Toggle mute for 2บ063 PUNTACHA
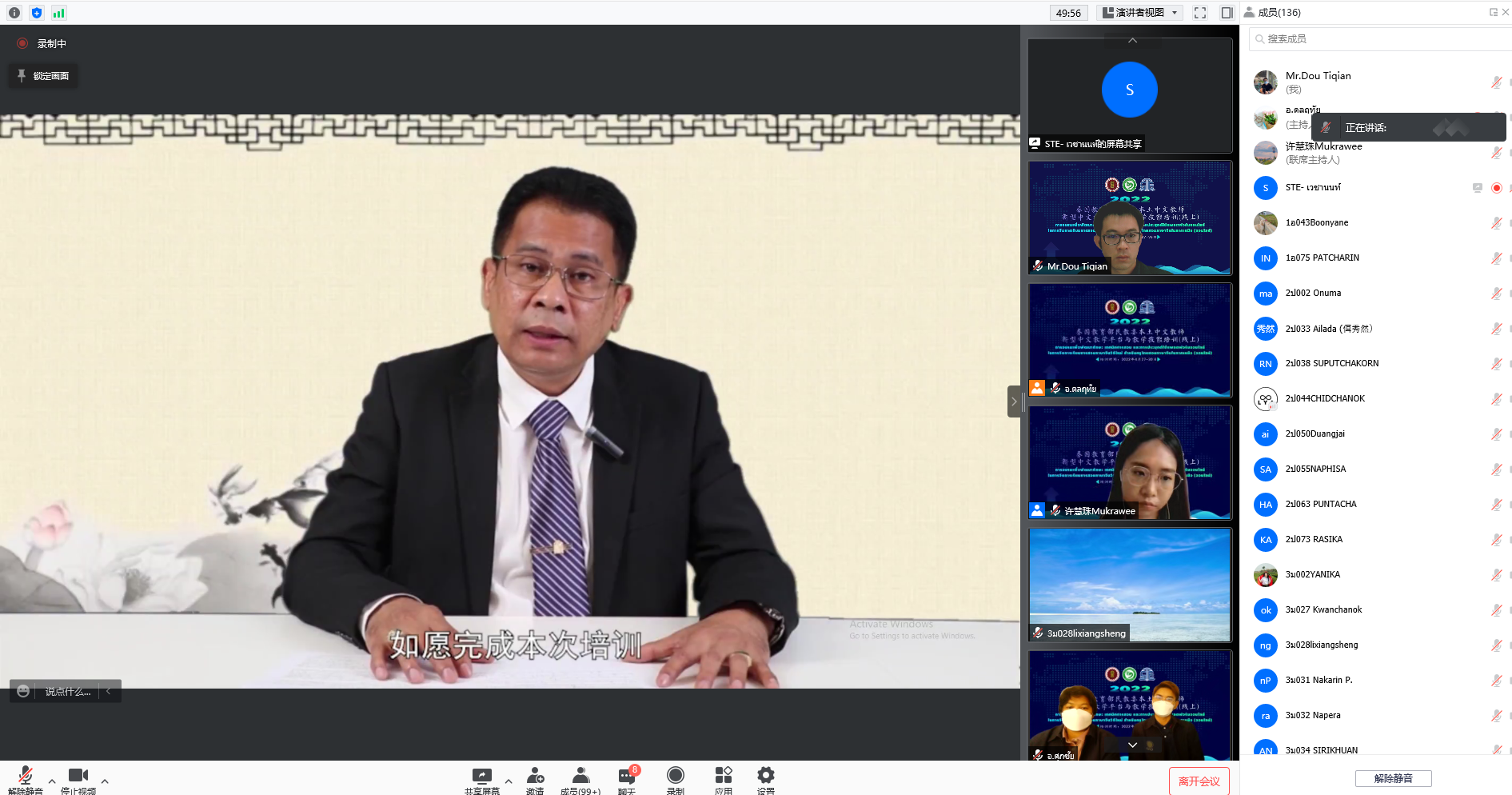 click(1496, 505)
